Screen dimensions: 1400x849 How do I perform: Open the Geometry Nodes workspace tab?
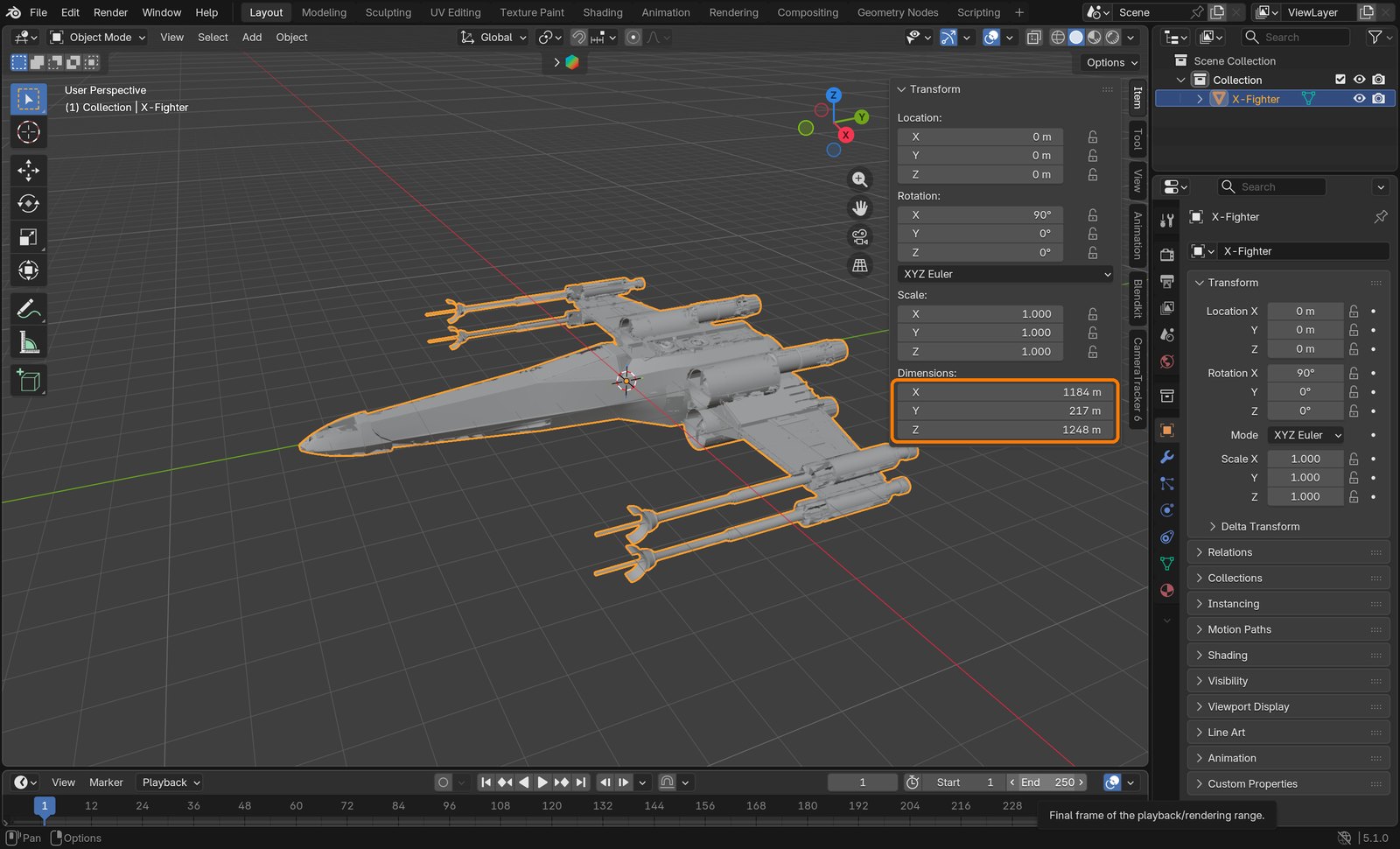898,12
